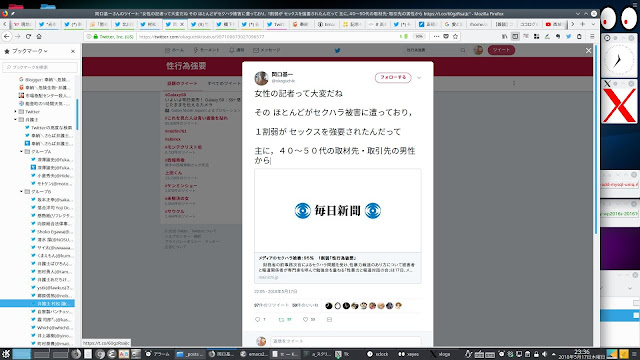
Task: Reload the page in Firefox toolbar
Action: click(x=28, y=36)
